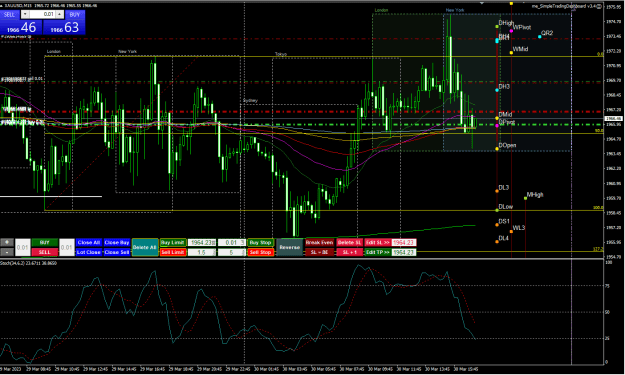Click the Sell Limit button
Image resolution: width=625 pixels, height=375 pixels.
[x=173, y=252]
